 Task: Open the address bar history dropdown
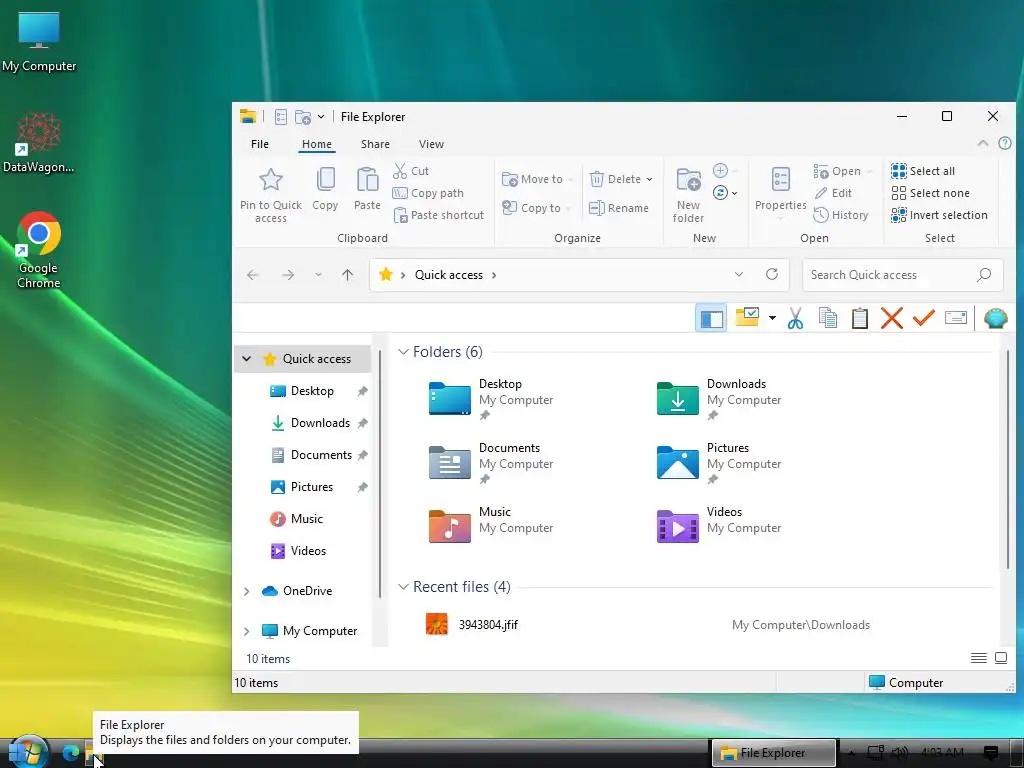coord(739,274)
